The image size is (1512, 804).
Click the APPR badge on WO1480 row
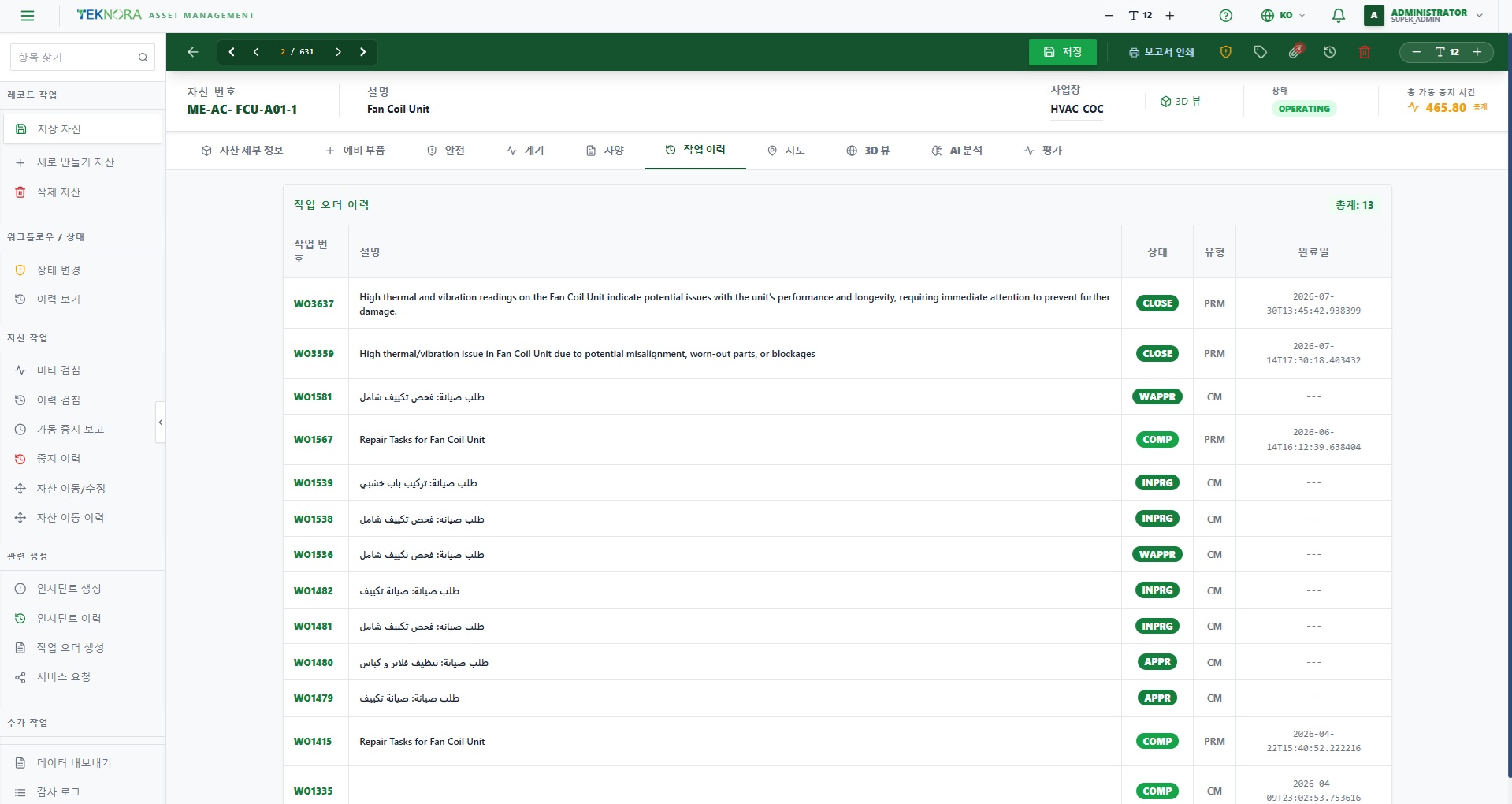pyautogui.click(x=1157, y=662)
